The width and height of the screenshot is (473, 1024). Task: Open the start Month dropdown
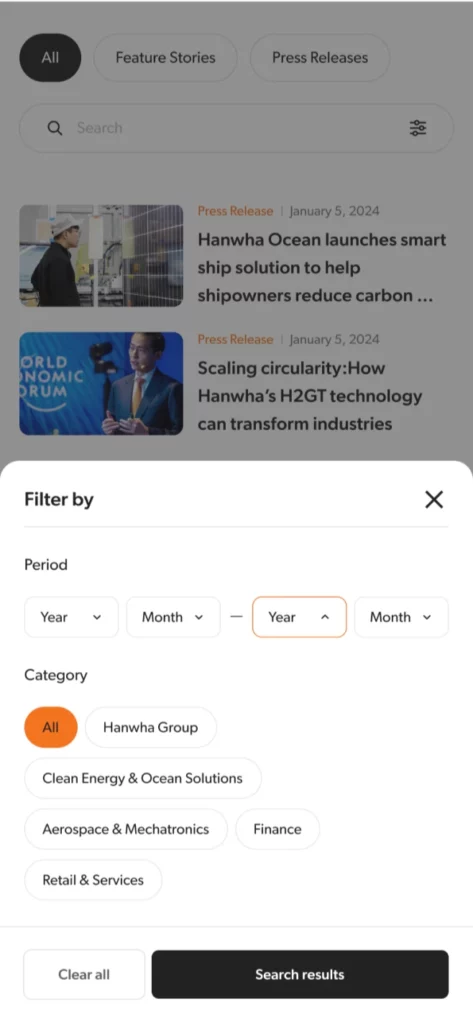click(173, 617)
